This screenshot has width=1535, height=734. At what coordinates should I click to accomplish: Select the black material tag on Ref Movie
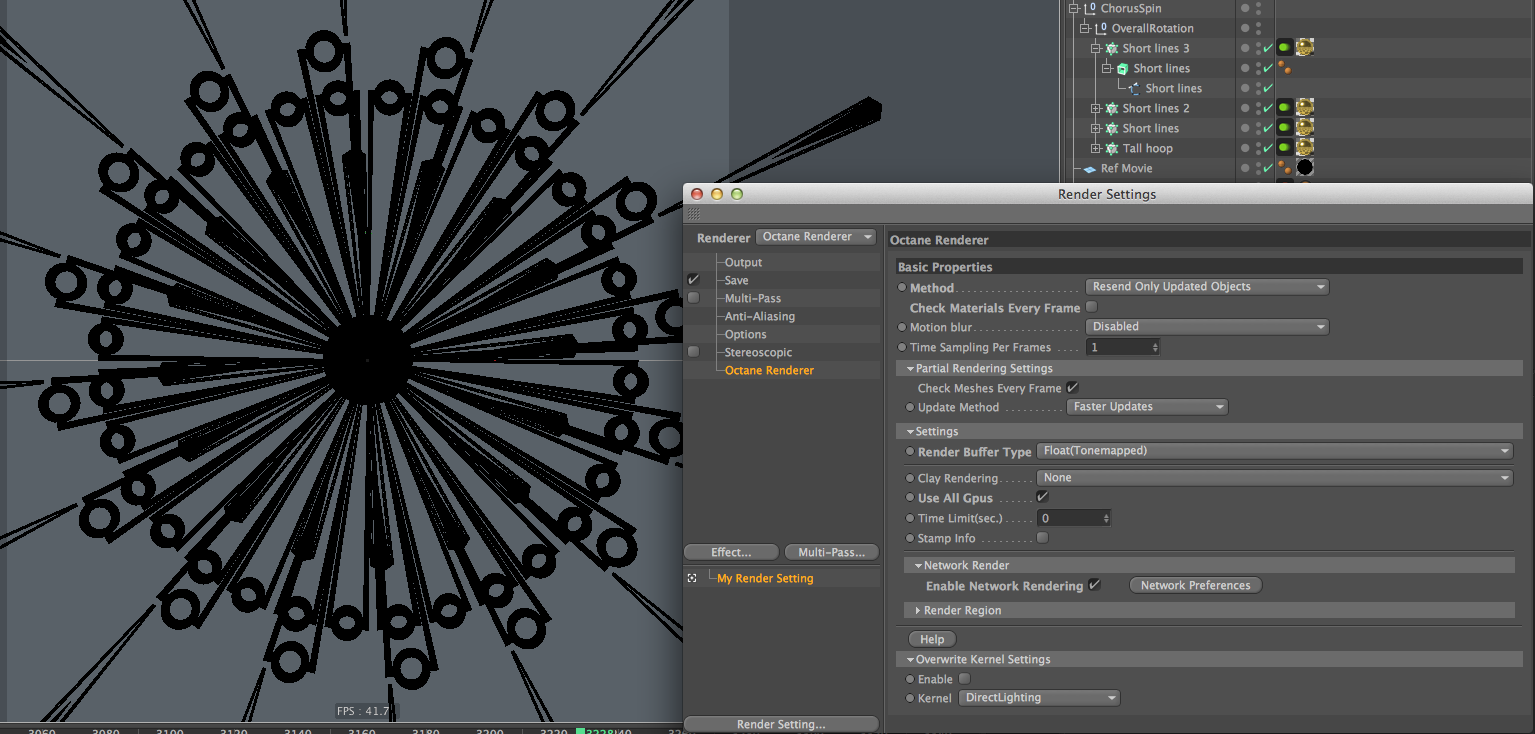point(1304,167)
